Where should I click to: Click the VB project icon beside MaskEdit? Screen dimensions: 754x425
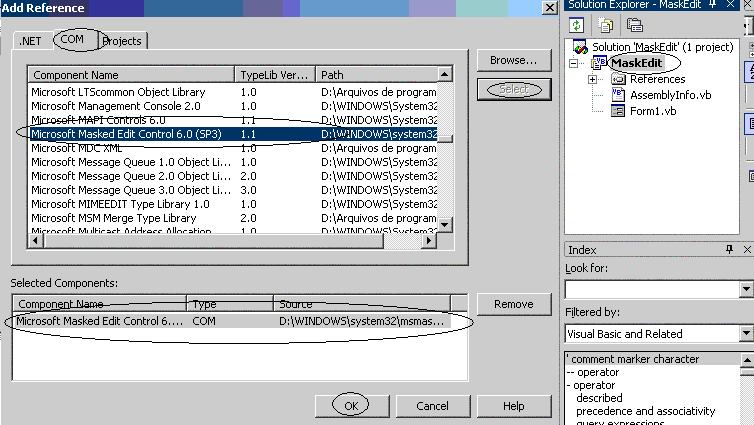click(599, 63)
